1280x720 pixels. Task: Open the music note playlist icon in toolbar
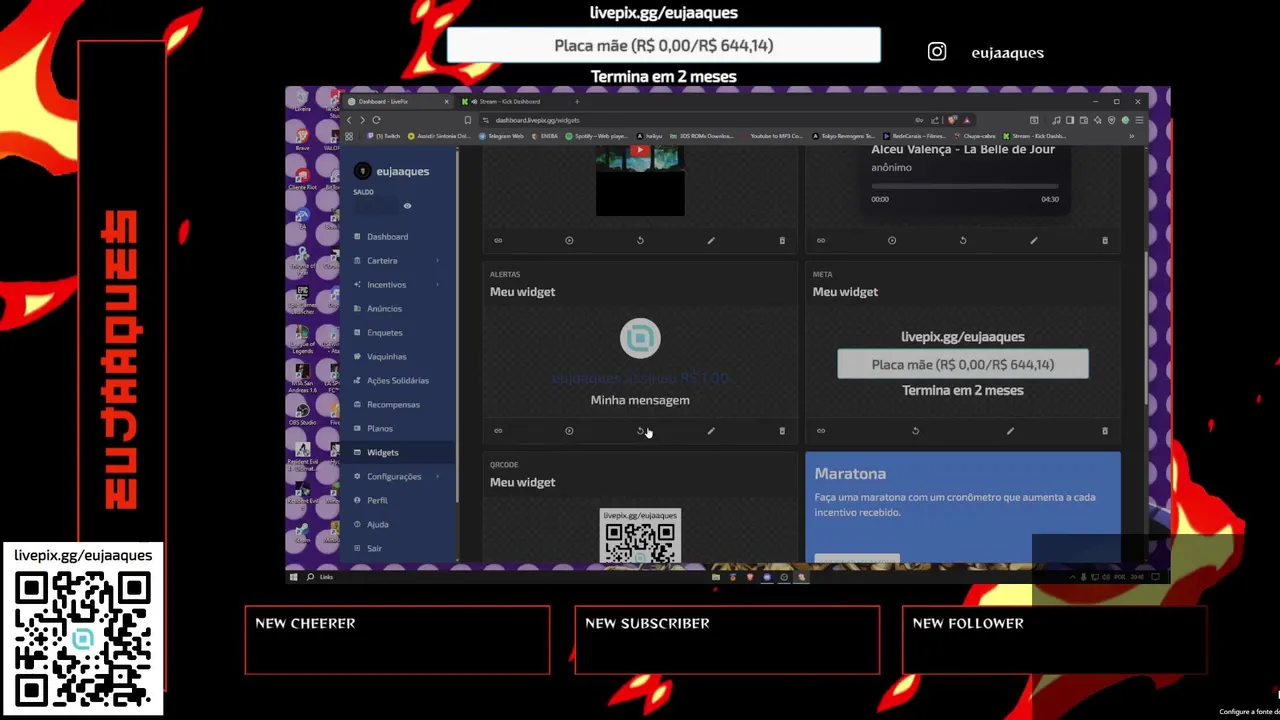point(1056,120)
